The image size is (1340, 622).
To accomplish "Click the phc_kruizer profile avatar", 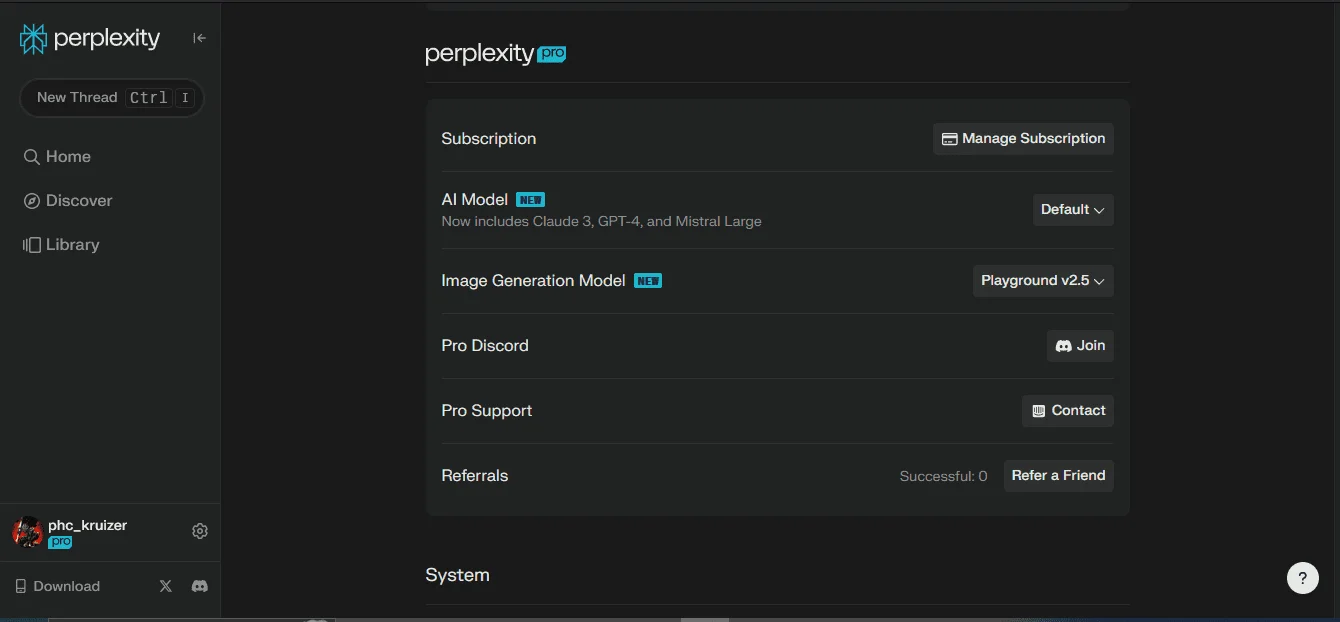I will point(27,532).
